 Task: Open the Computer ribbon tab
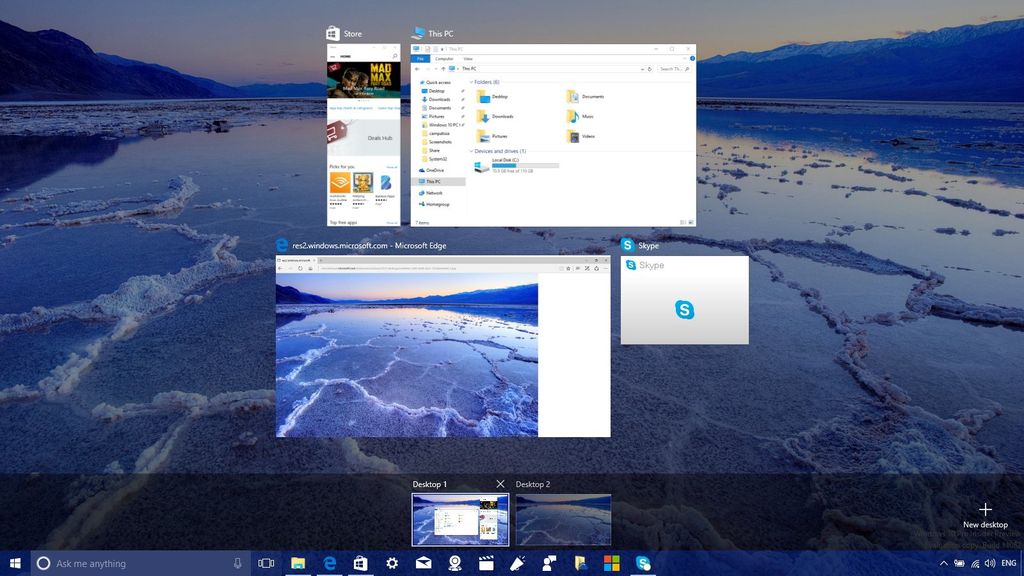coord(444,59)
